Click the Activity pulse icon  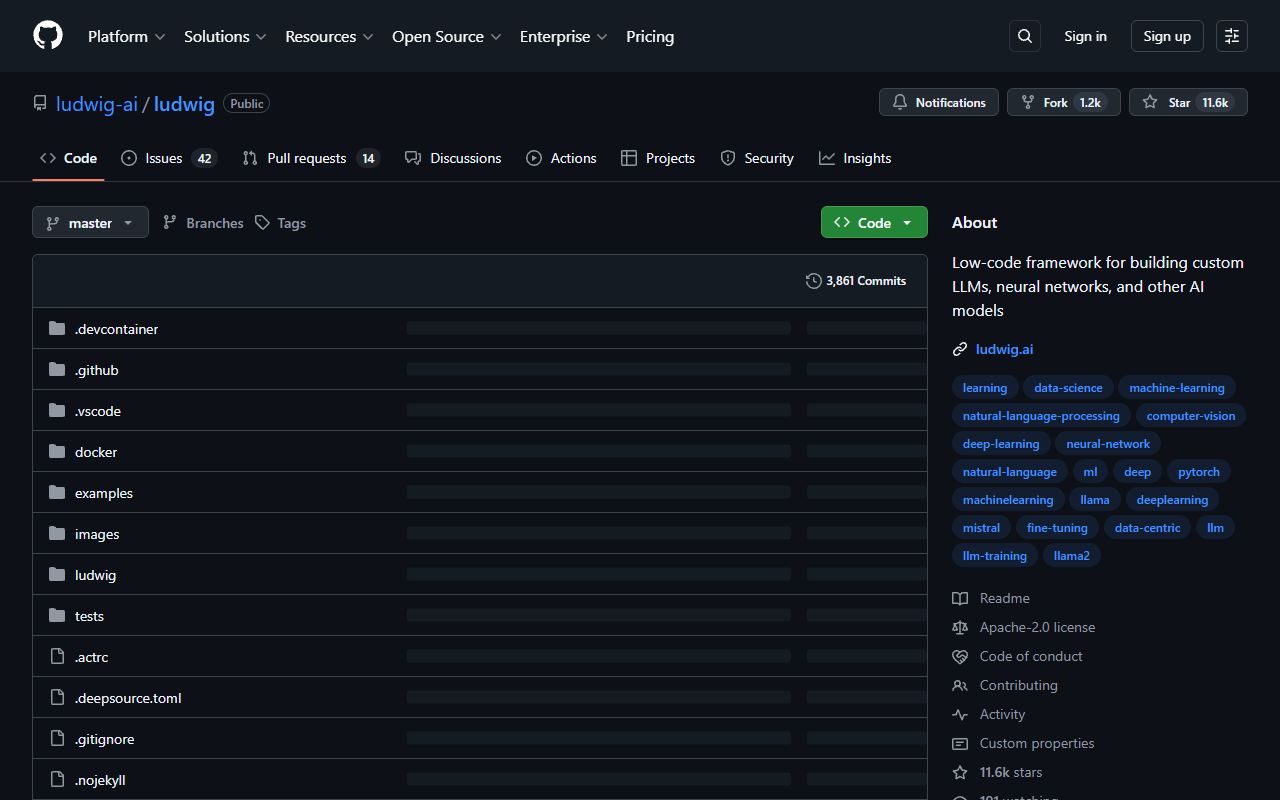pyautogui.click(x=960, y=714)
